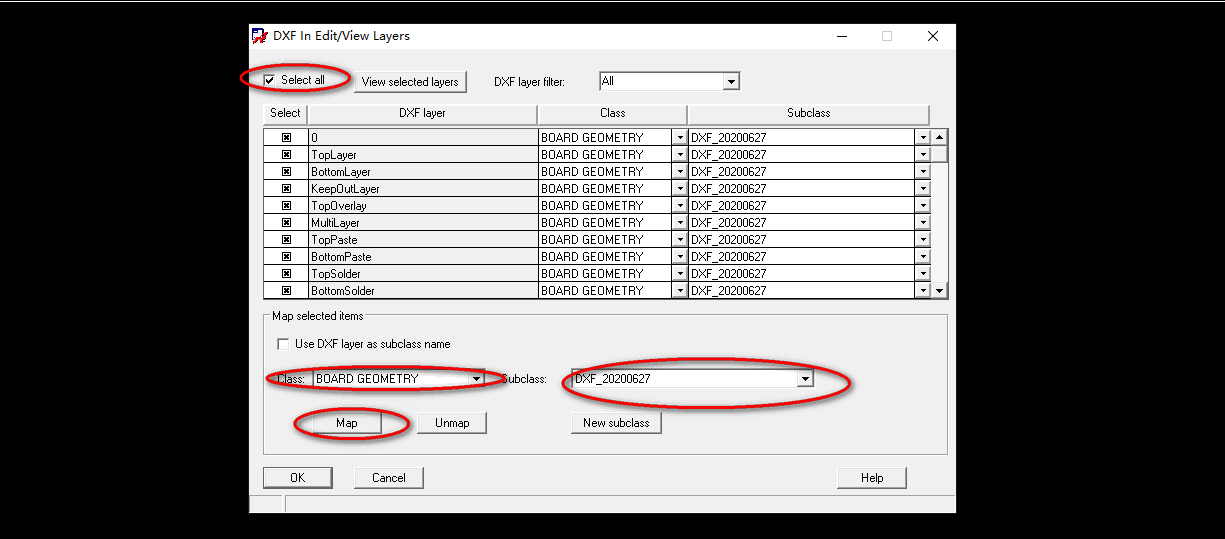
Task: Open the DXF layer filter dropdown
Action: pyautogui.click(x=731, y=81)
